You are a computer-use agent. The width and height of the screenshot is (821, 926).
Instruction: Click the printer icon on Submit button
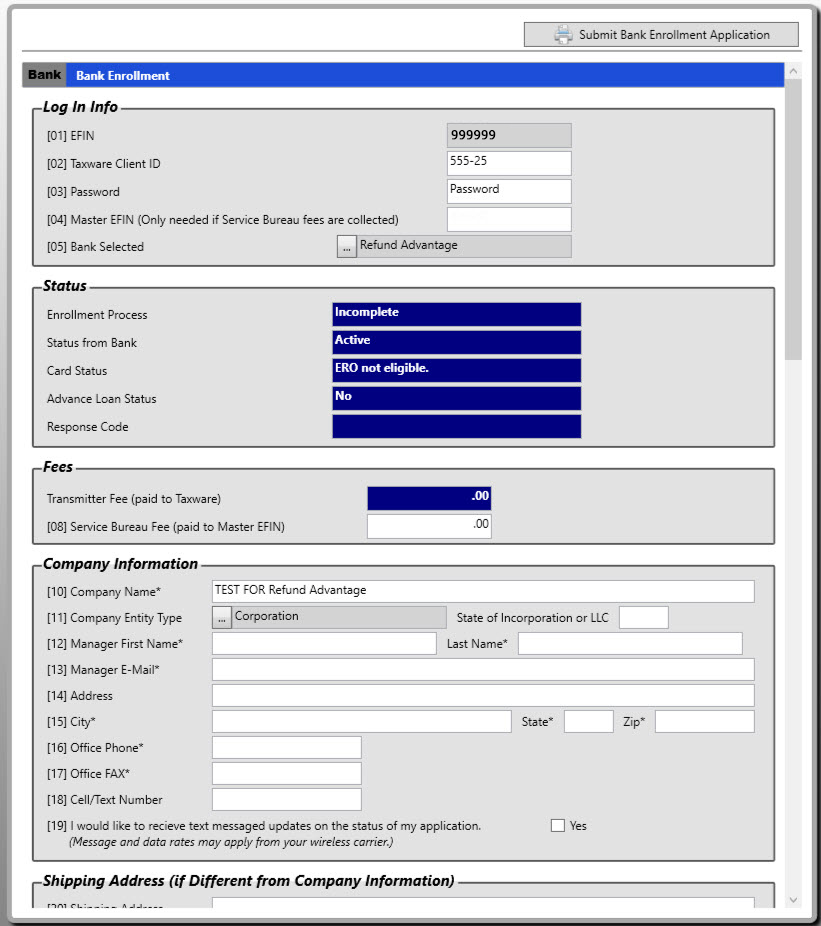point(563,35)
